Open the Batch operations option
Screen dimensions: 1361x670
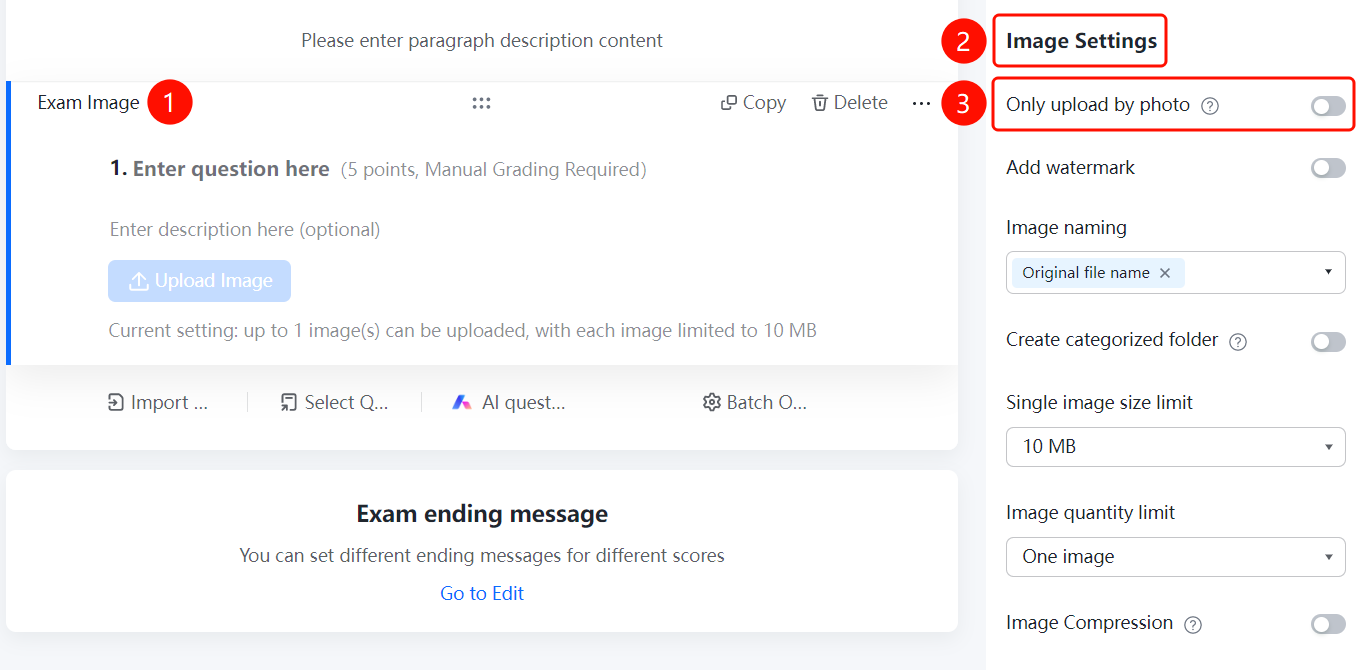754,402
